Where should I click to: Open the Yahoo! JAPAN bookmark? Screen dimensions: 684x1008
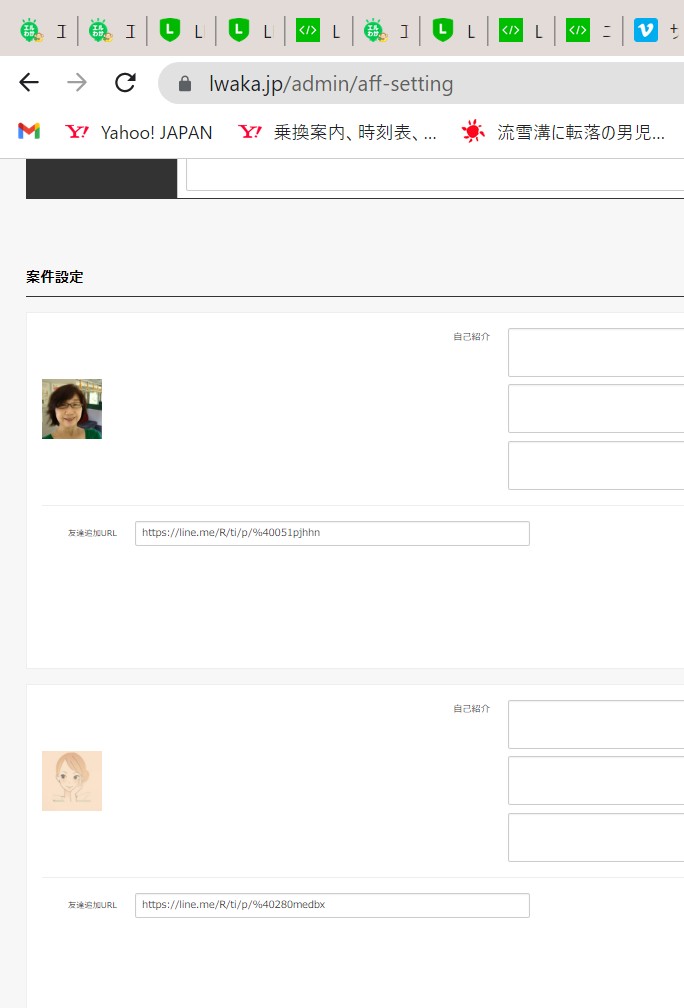point(138,132)
